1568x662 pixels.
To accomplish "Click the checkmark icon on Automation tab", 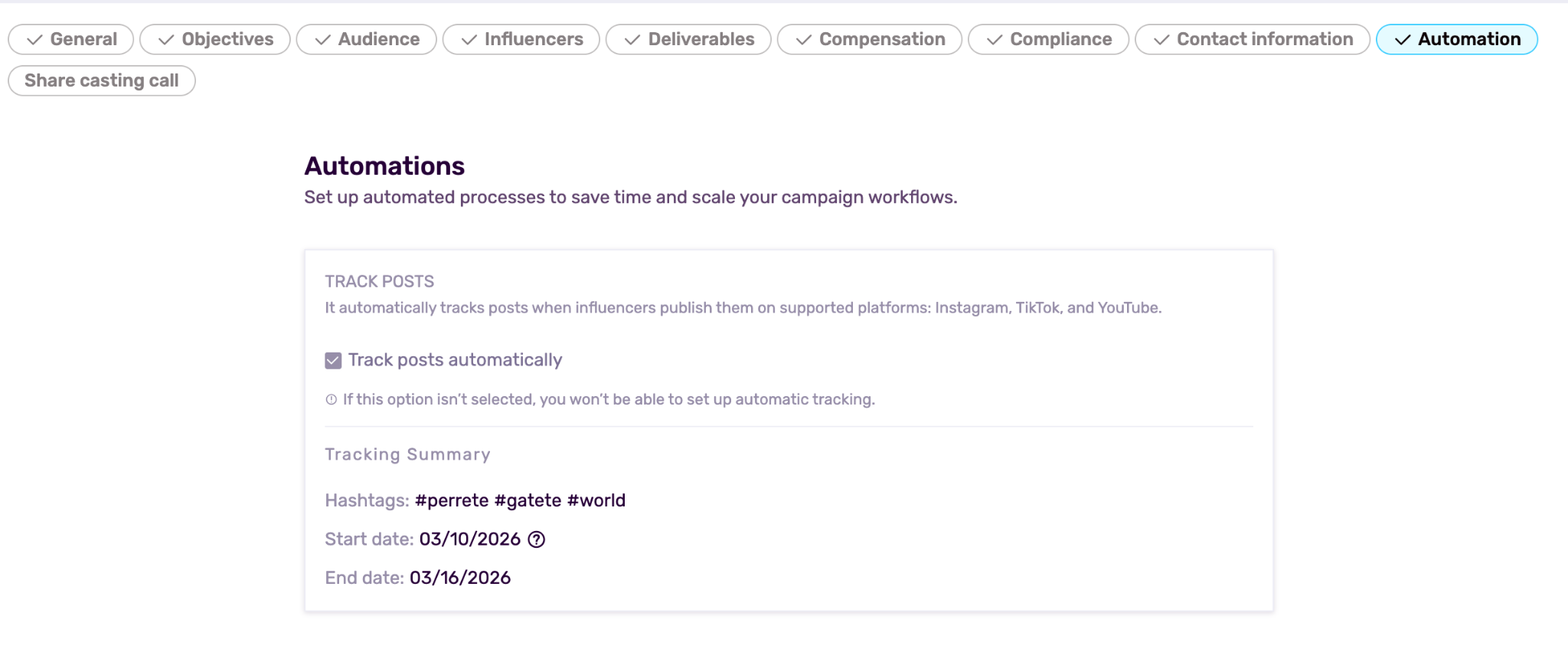I will pos(1402,40).
